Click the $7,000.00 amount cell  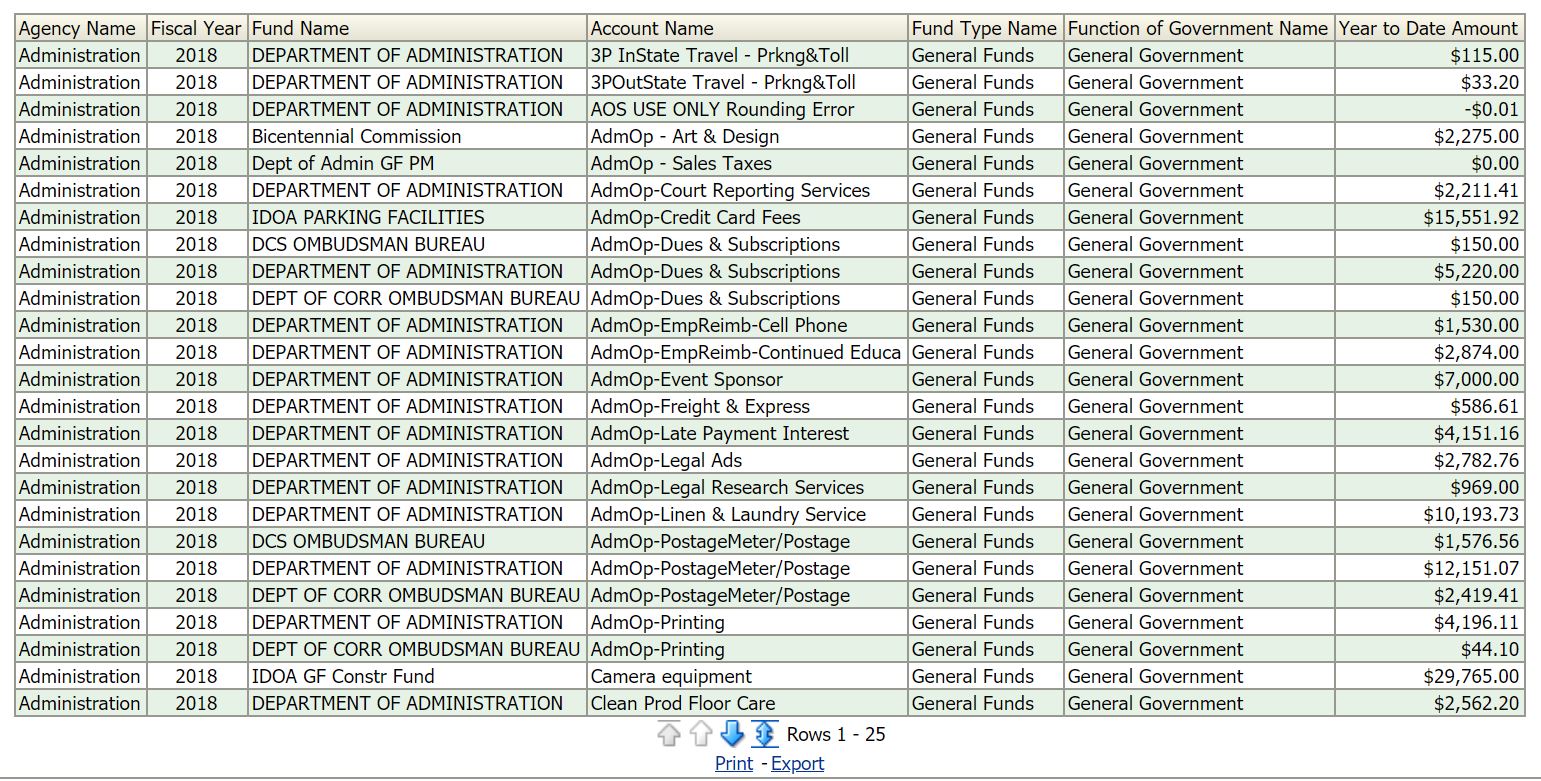coord(1429,379)
